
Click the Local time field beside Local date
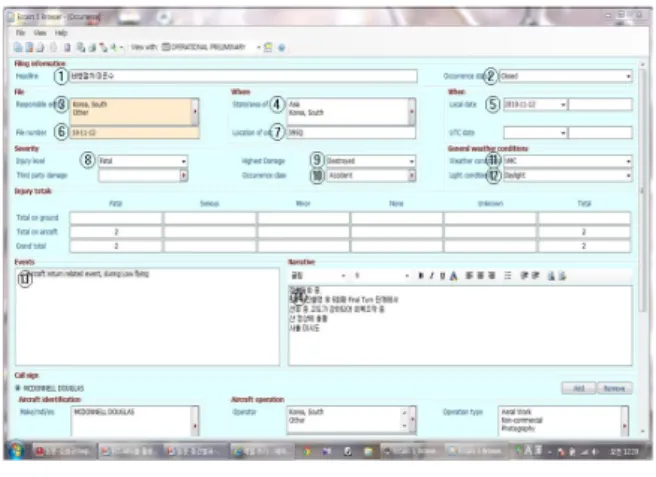click(600, 105)
